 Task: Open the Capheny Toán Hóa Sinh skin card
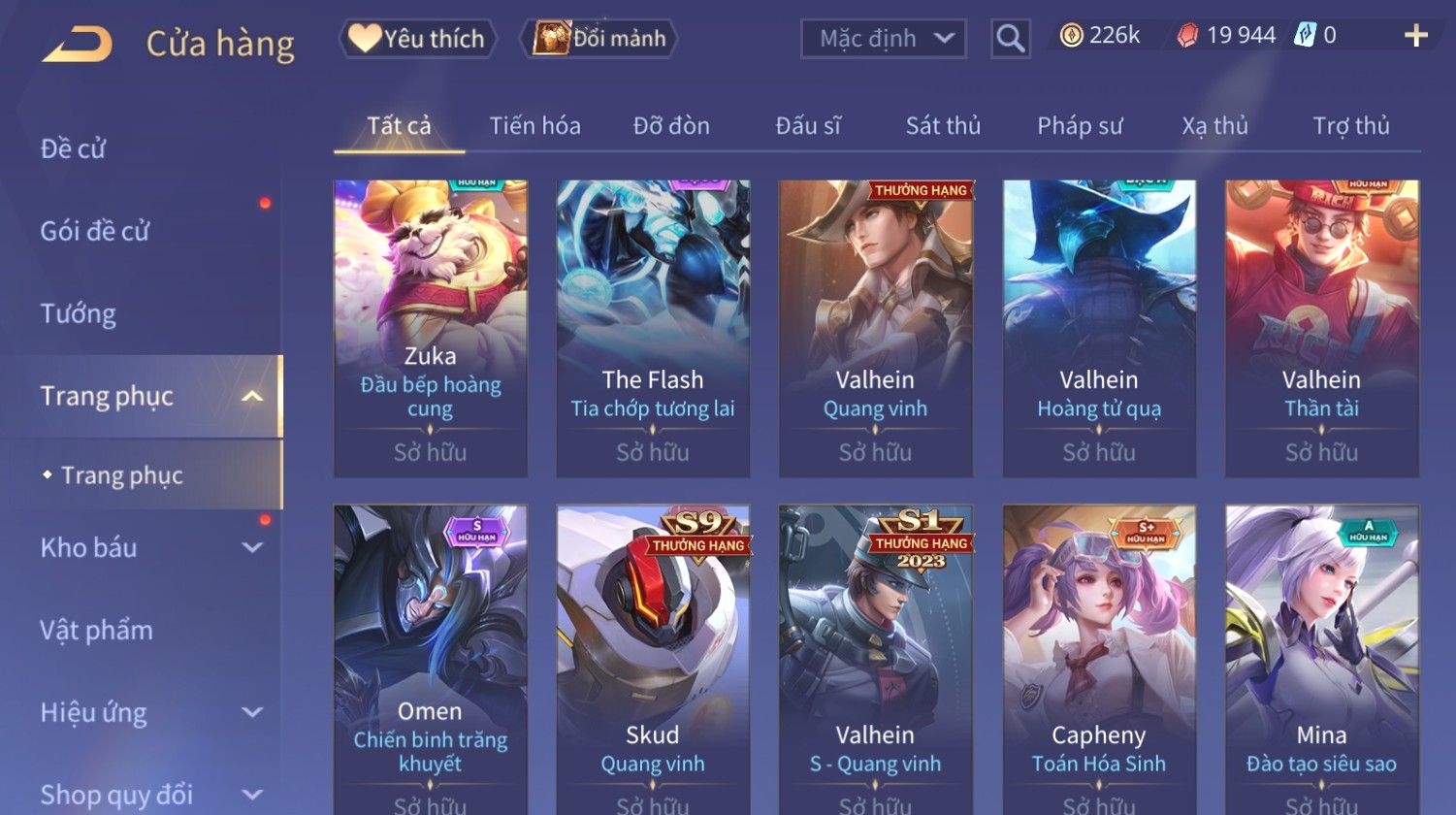tap(1099, 660)
